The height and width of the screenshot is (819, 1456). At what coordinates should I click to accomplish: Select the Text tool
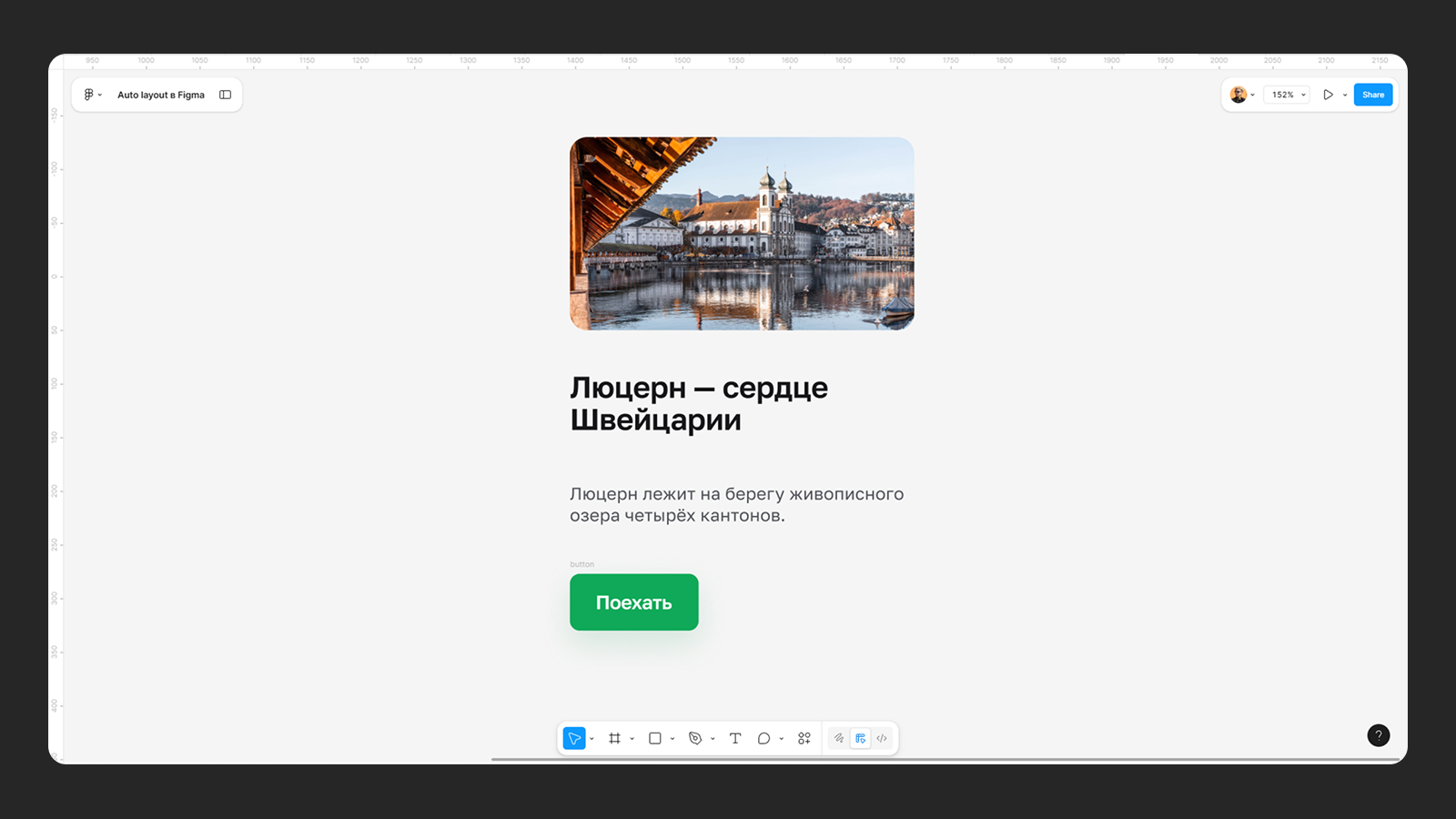(x=735, y=738)
